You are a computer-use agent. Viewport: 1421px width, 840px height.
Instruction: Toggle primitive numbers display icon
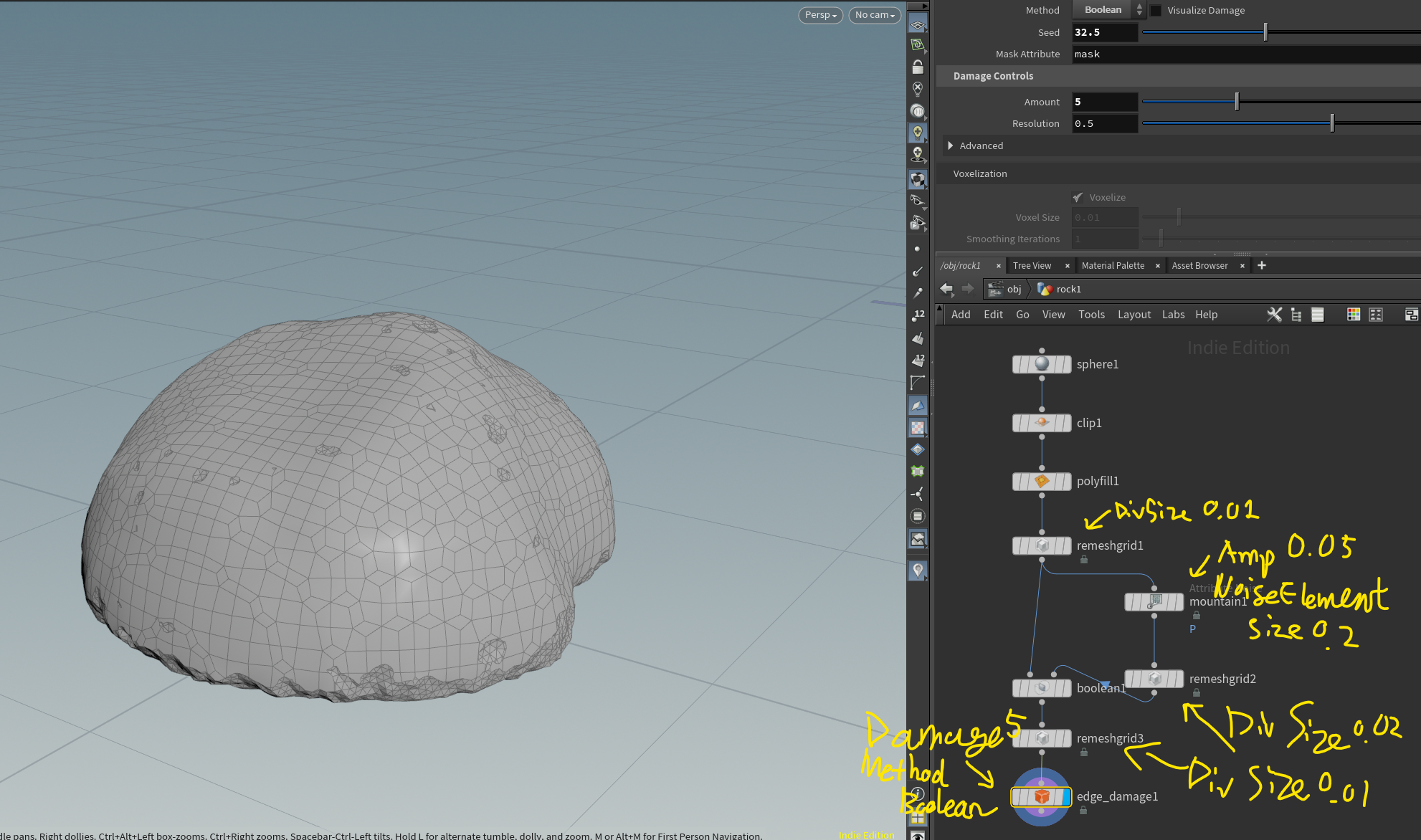918,360
